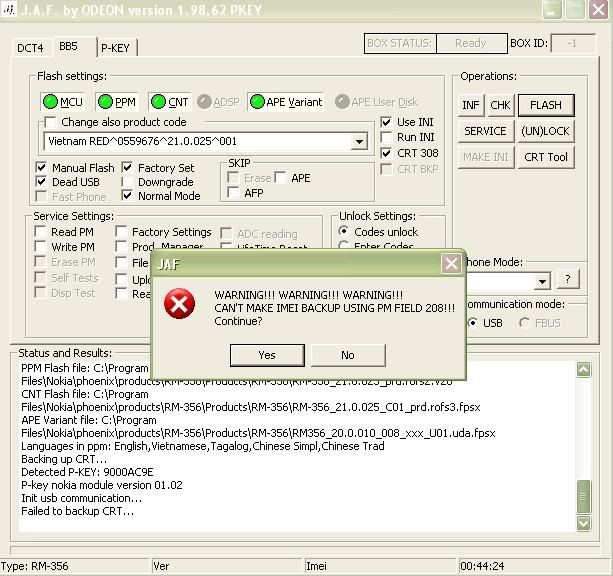Viewport: 613px width, 576px height.
Task: Click the FLASH operation button
Action: (x=546, y=105)
